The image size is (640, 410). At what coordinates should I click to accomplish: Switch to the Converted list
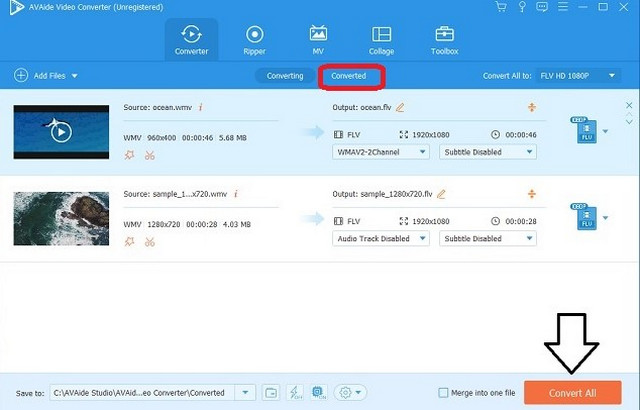[349, 76]
